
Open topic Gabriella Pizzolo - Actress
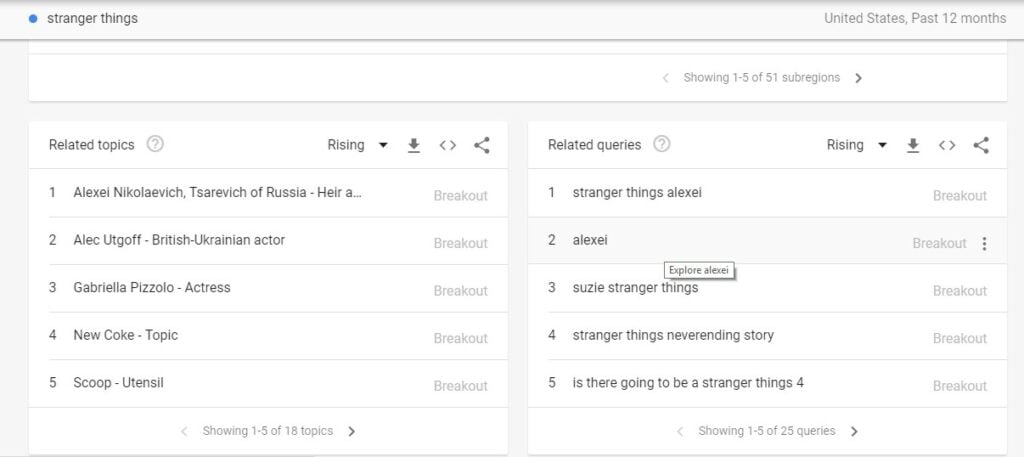pos(152,287)
